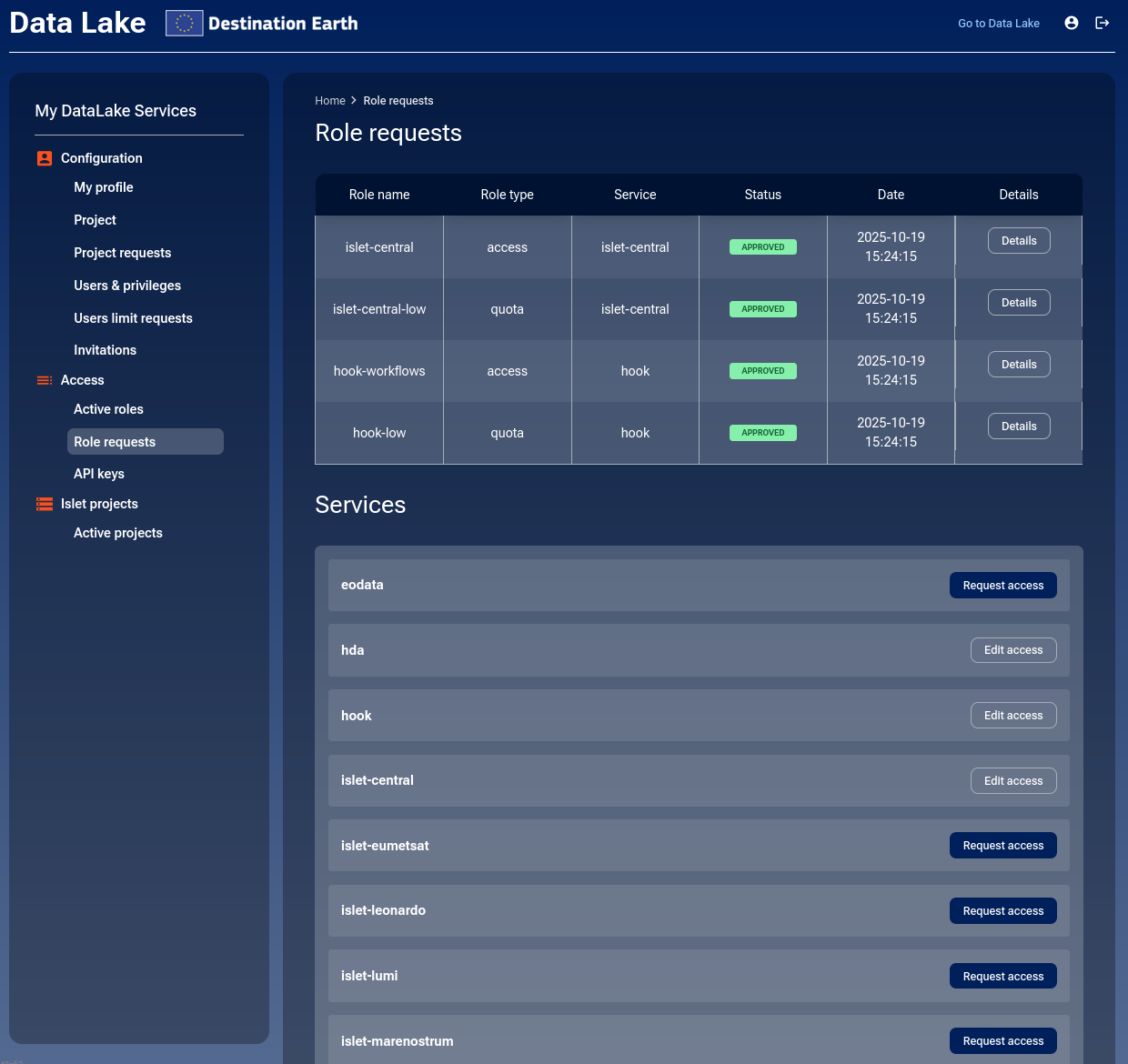Click the user account profile icon
Screen dimensions: 1128x1064
[x=1072, y=23]
